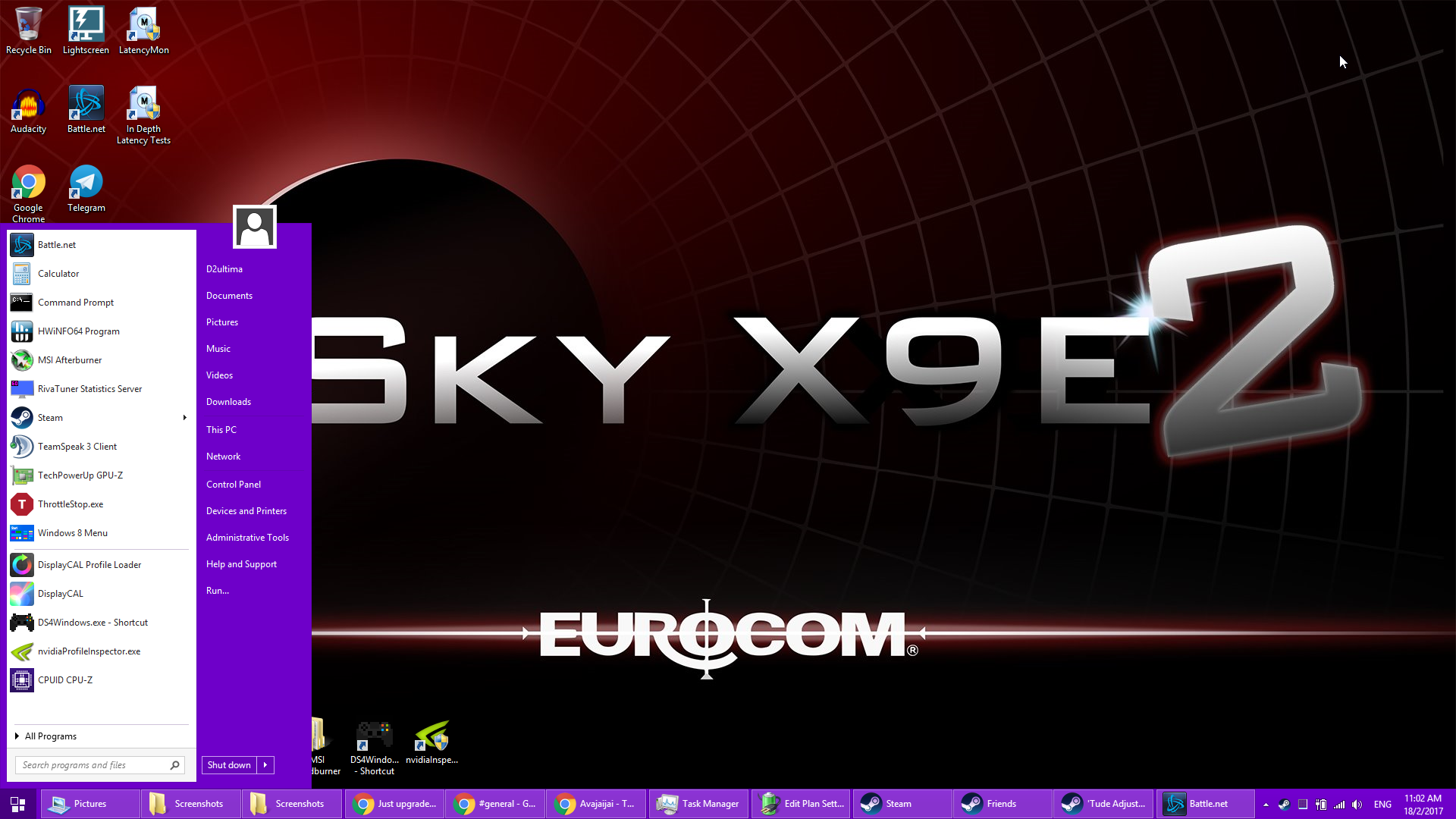Image resolution: width=1456 pixels, height=819 pixels.
Task: Open Battle.net desktop shortcut icon
Action: click(86, 110)
